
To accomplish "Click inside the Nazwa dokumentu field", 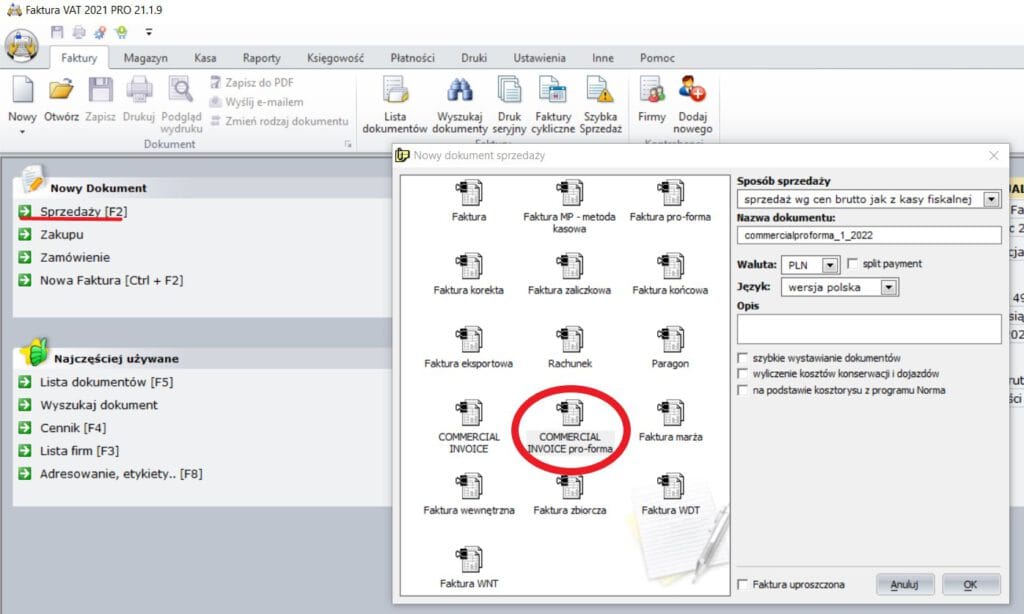I will (x=868, y=234).
